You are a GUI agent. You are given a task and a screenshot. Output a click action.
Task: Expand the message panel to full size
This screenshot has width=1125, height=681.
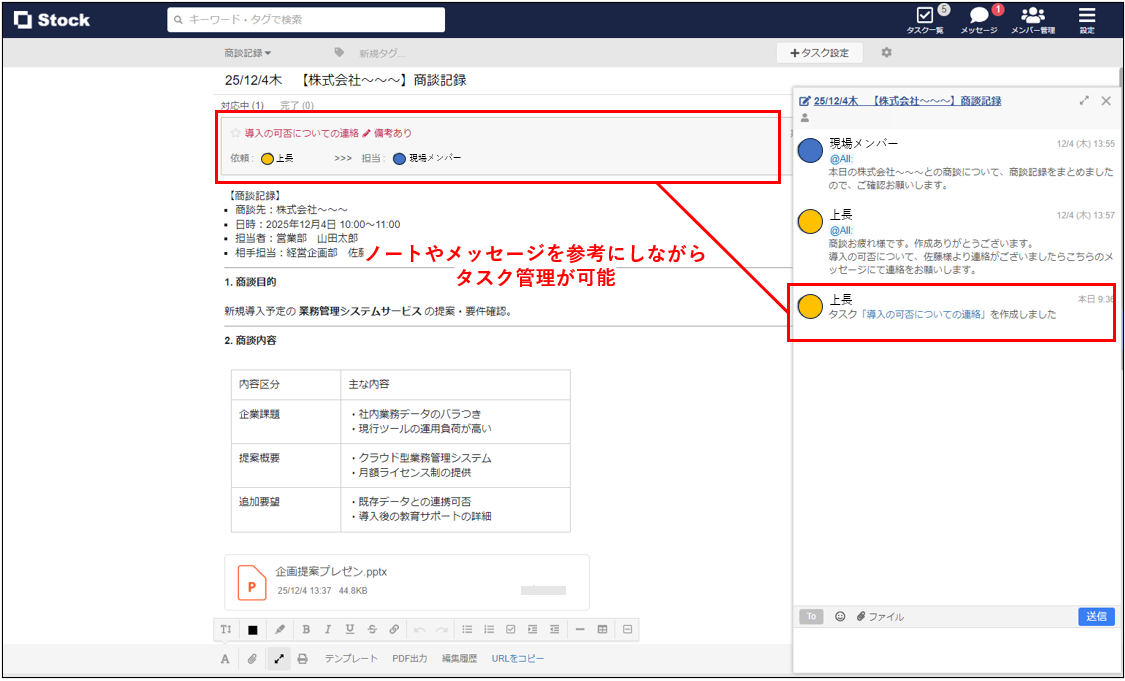pos(1084,100)
